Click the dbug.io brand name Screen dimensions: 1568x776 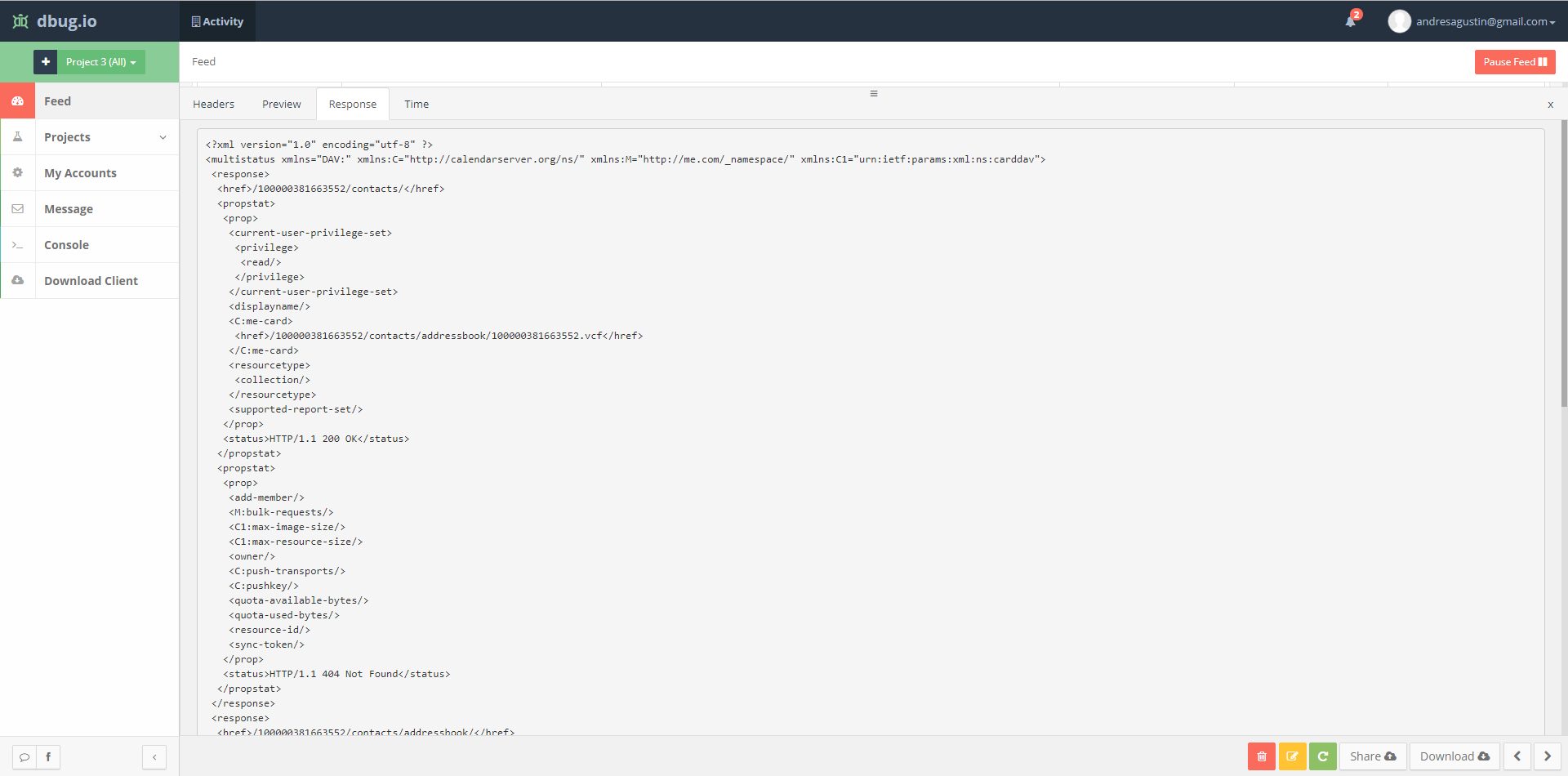(x=67, y=21)
